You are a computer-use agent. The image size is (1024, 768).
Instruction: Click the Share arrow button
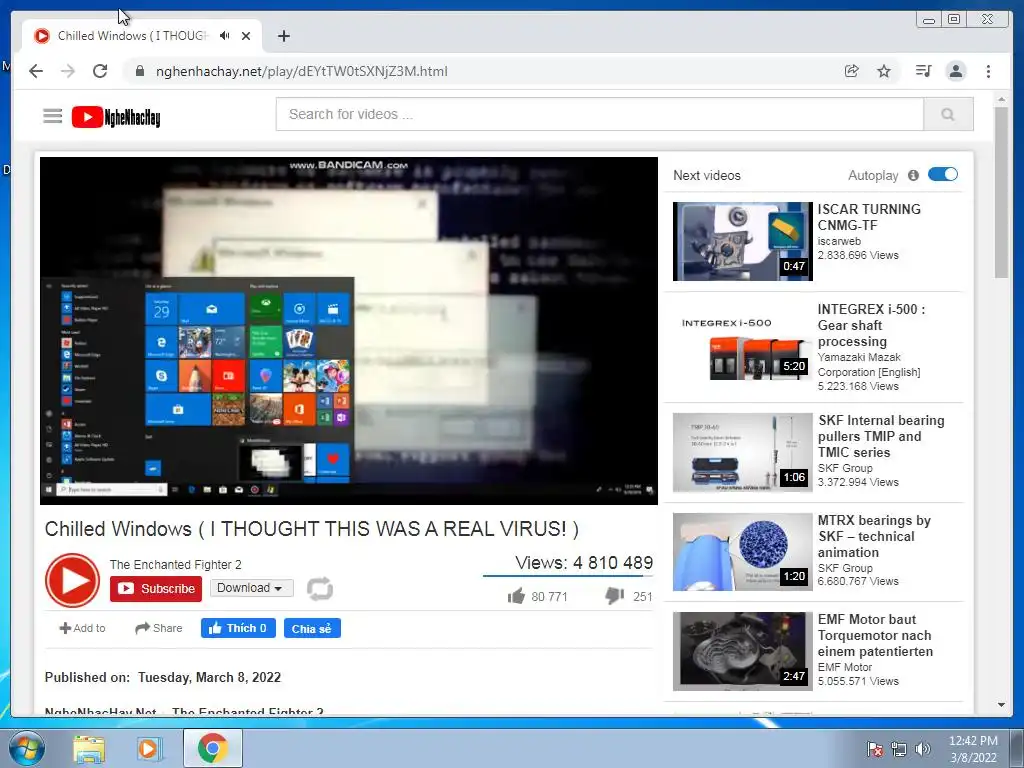tap(159, 628)
